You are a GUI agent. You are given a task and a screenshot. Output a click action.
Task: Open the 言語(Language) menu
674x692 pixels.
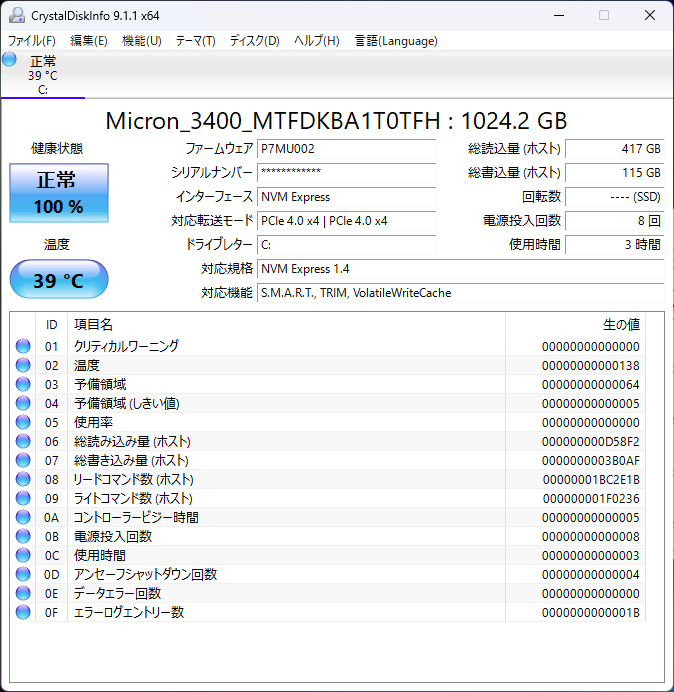(x=396, y=41)
